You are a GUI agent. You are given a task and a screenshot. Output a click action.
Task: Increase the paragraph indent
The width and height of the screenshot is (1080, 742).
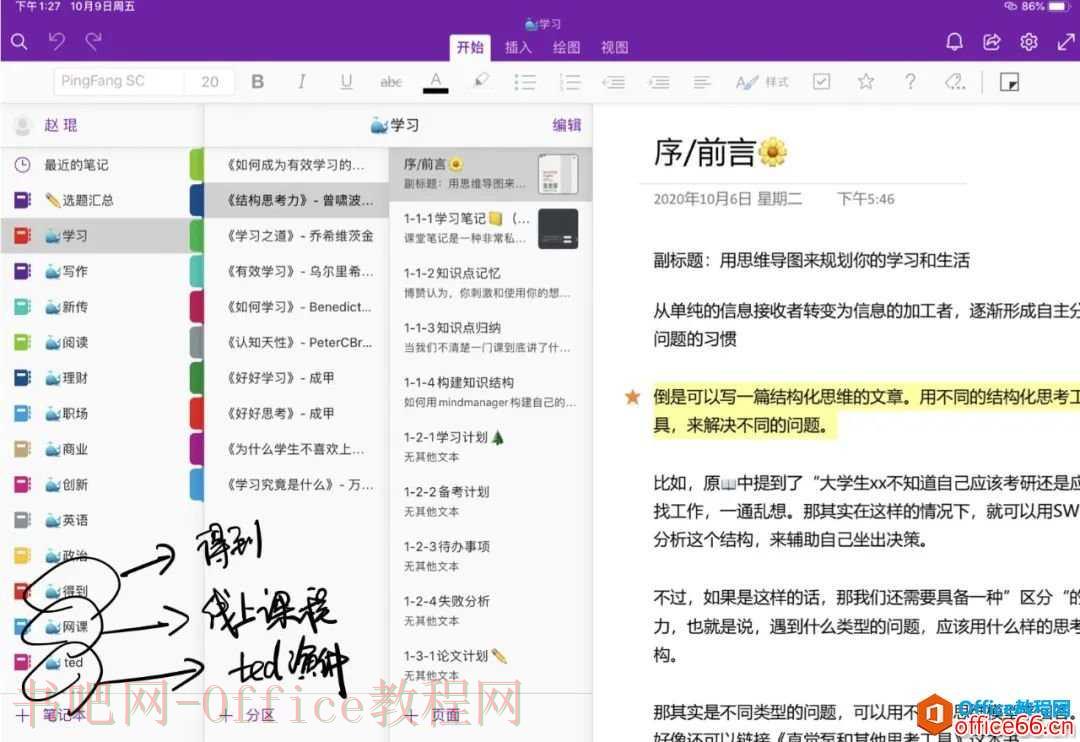pos(658,82)
